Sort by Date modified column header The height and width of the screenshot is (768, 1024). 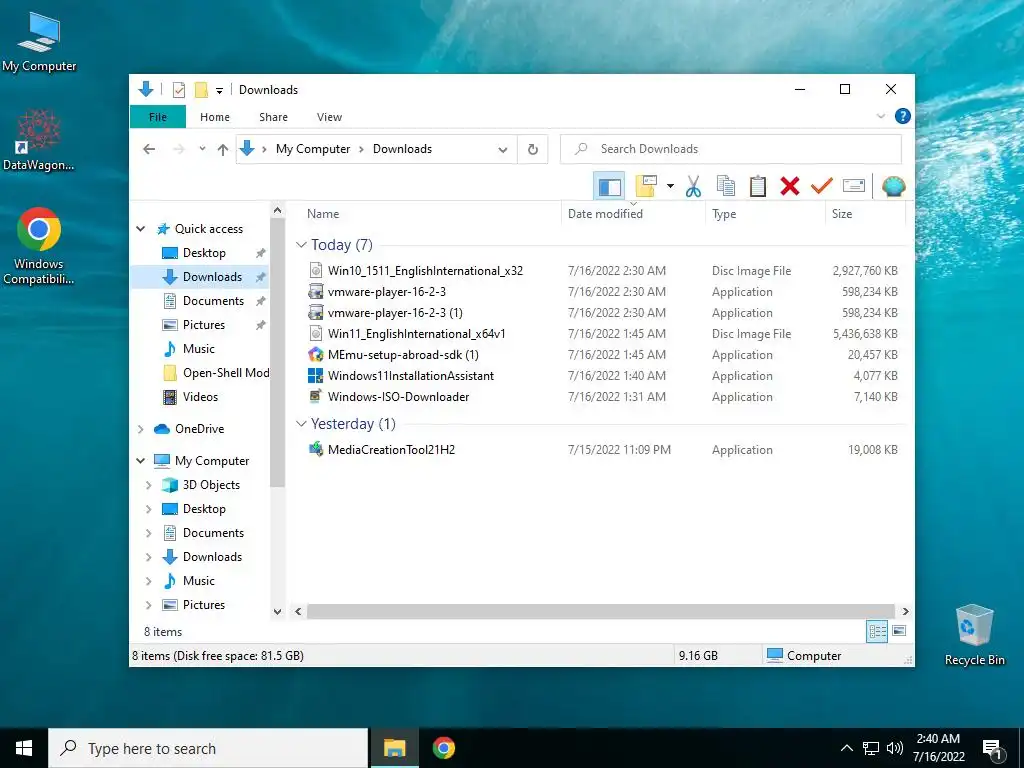point(633,214)
